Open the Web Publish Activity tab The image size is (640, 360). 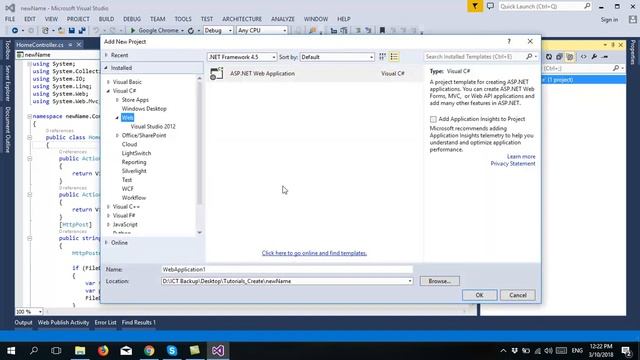[63, 322]
